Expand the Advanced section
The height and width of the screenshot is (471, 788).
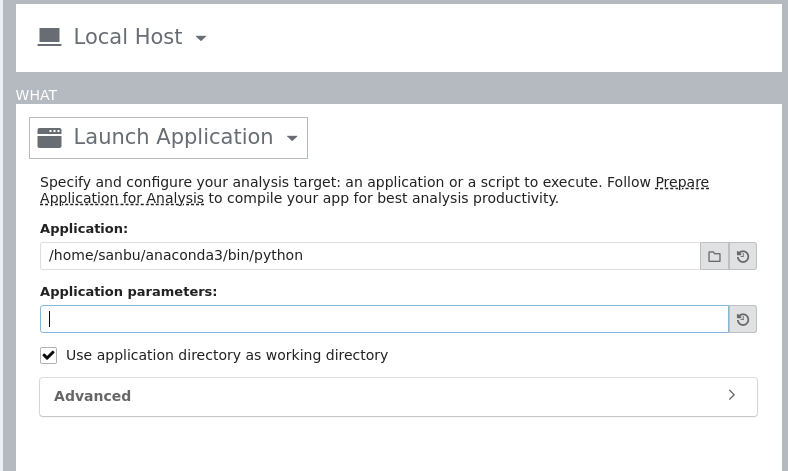click(x=399, y=397)
